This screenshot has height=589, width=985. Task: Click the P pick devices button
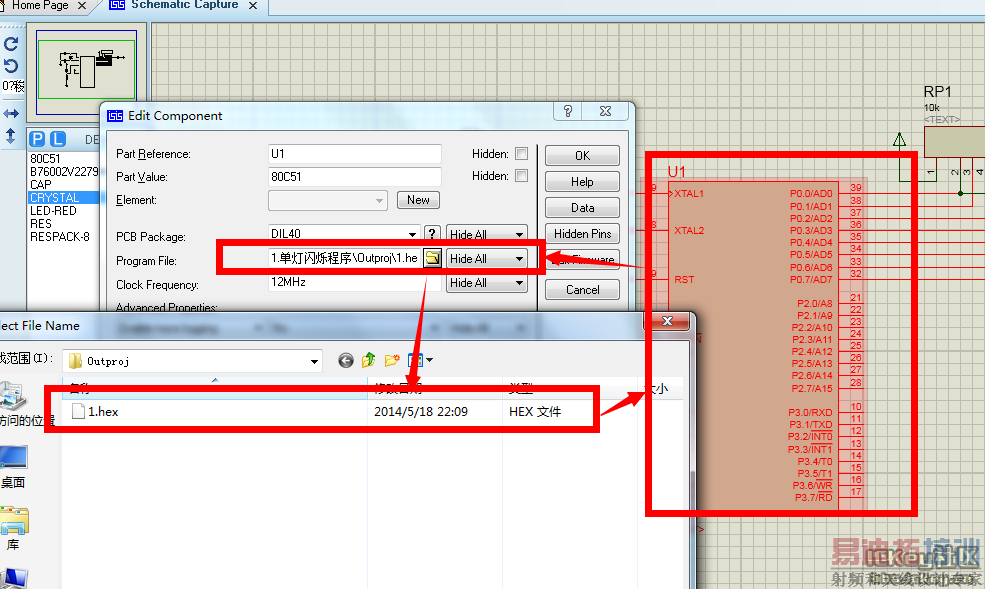coord(37,139)
